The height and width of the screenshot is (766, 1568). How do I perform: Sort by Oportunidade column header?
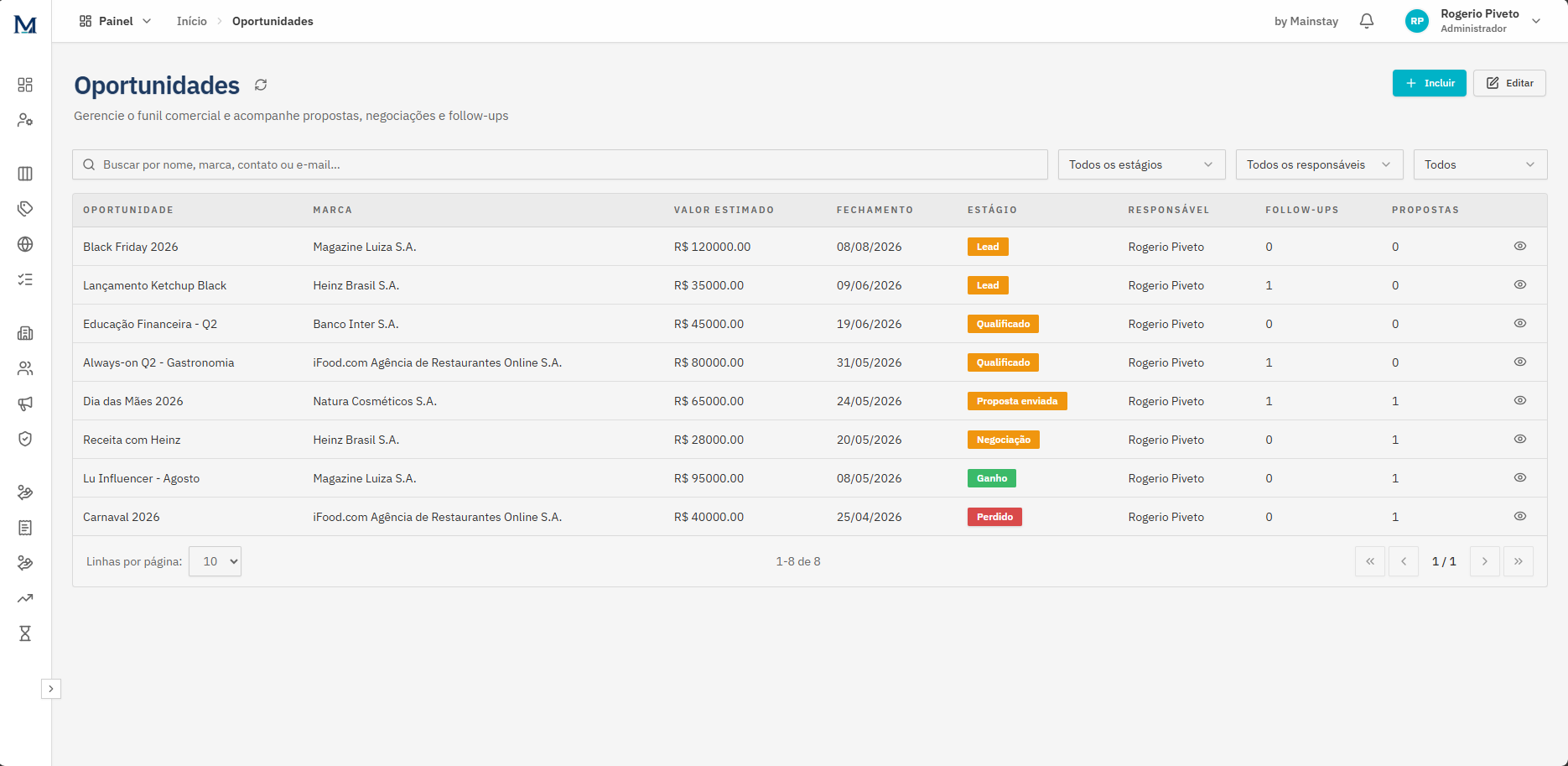point(128,210)
